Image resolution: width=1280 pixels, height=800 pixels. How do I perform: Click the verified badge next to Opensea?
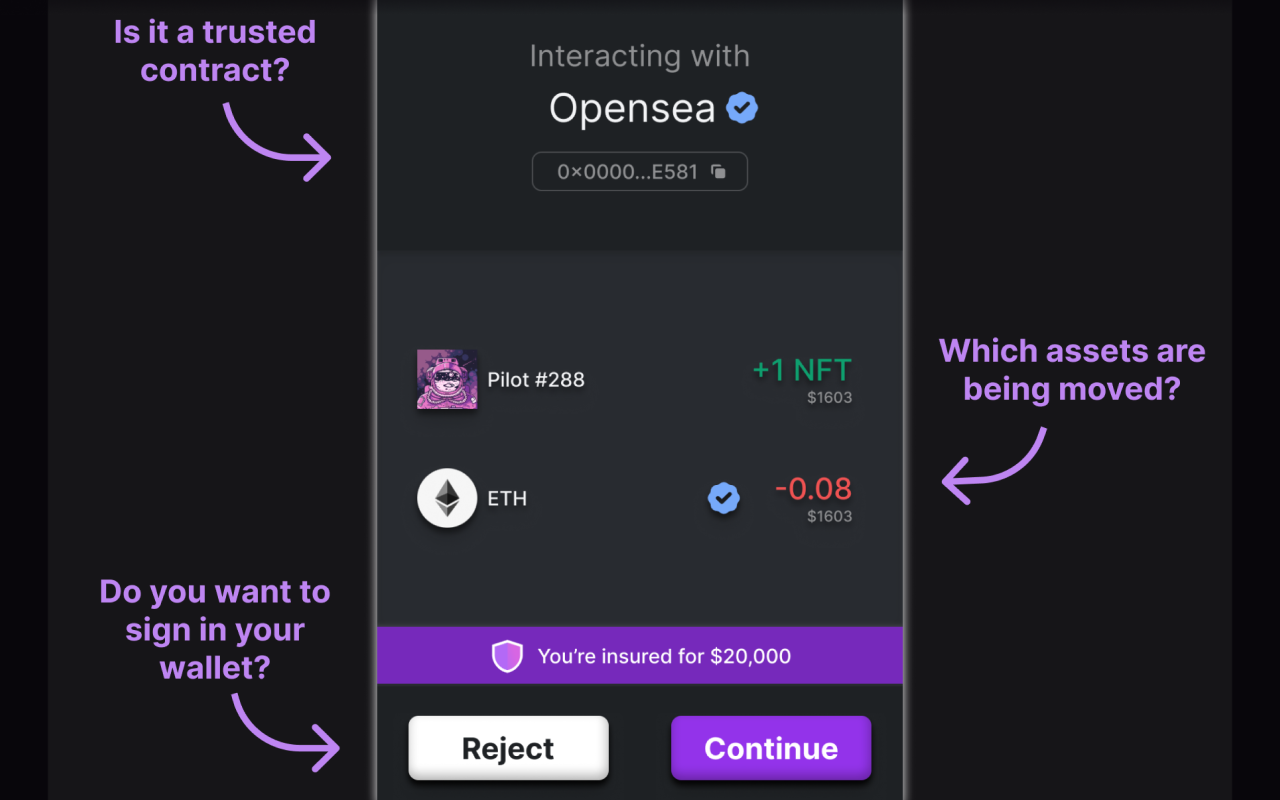(x=741, y=108)
